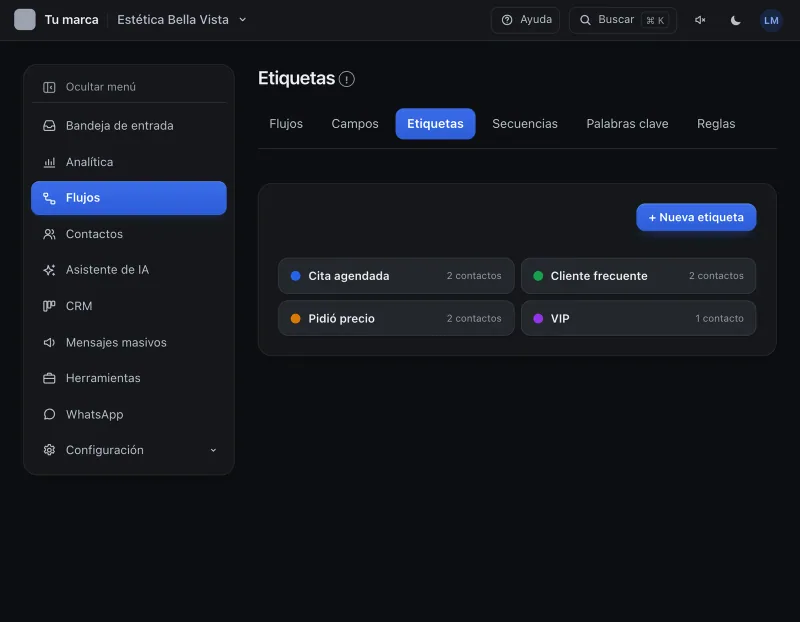This screenshot has width=800, height=622.
Task: Open the WhatsApp chat bubble icon
Action: (49, 414)
